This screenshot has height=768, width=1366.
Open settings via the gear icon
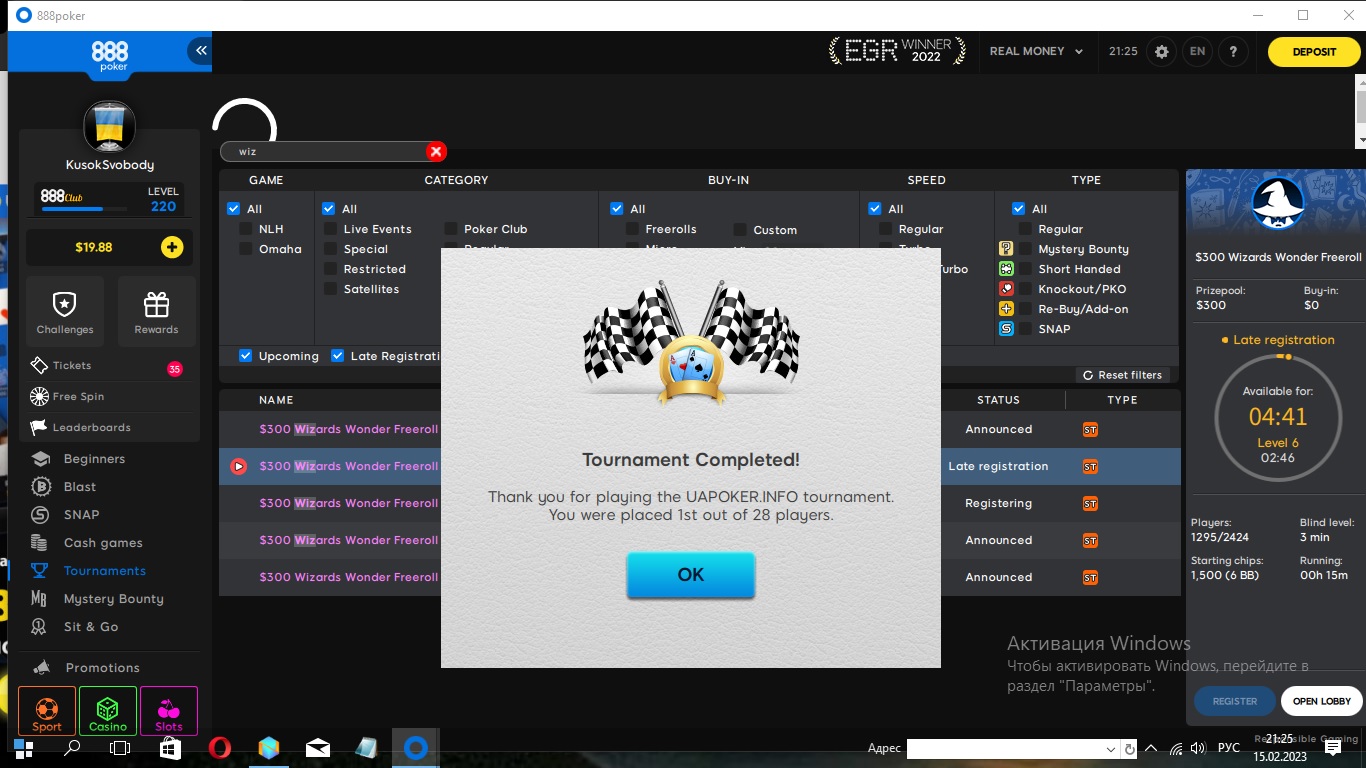(1161, 52)
